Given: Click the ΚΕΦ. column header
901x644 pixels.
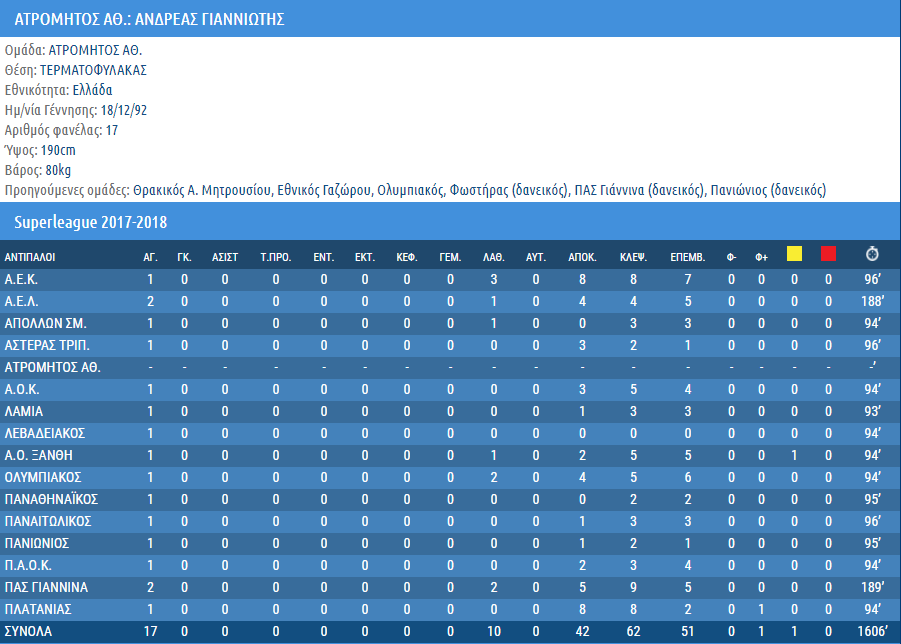Looking at the screenshot, I should point(407,257).
